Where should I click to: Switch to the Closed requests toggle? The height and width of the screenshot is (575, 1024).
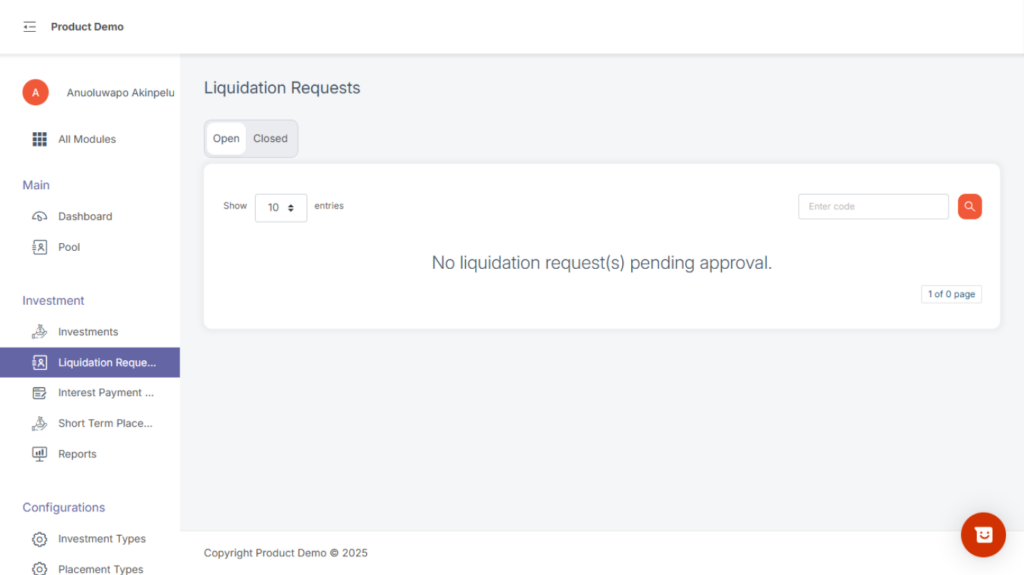pos(270,139)
